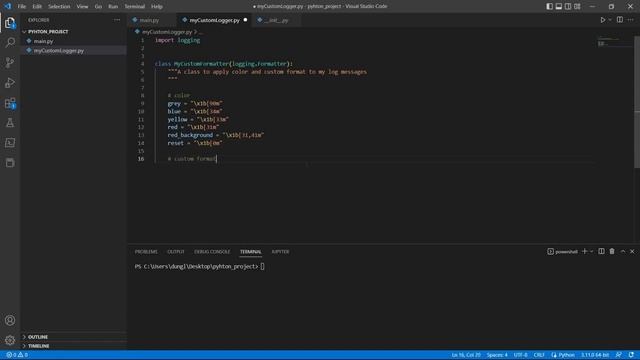Switch to the __init__.py editor tab
Viewport: 640px width, 360px height.
pos(276,20)
